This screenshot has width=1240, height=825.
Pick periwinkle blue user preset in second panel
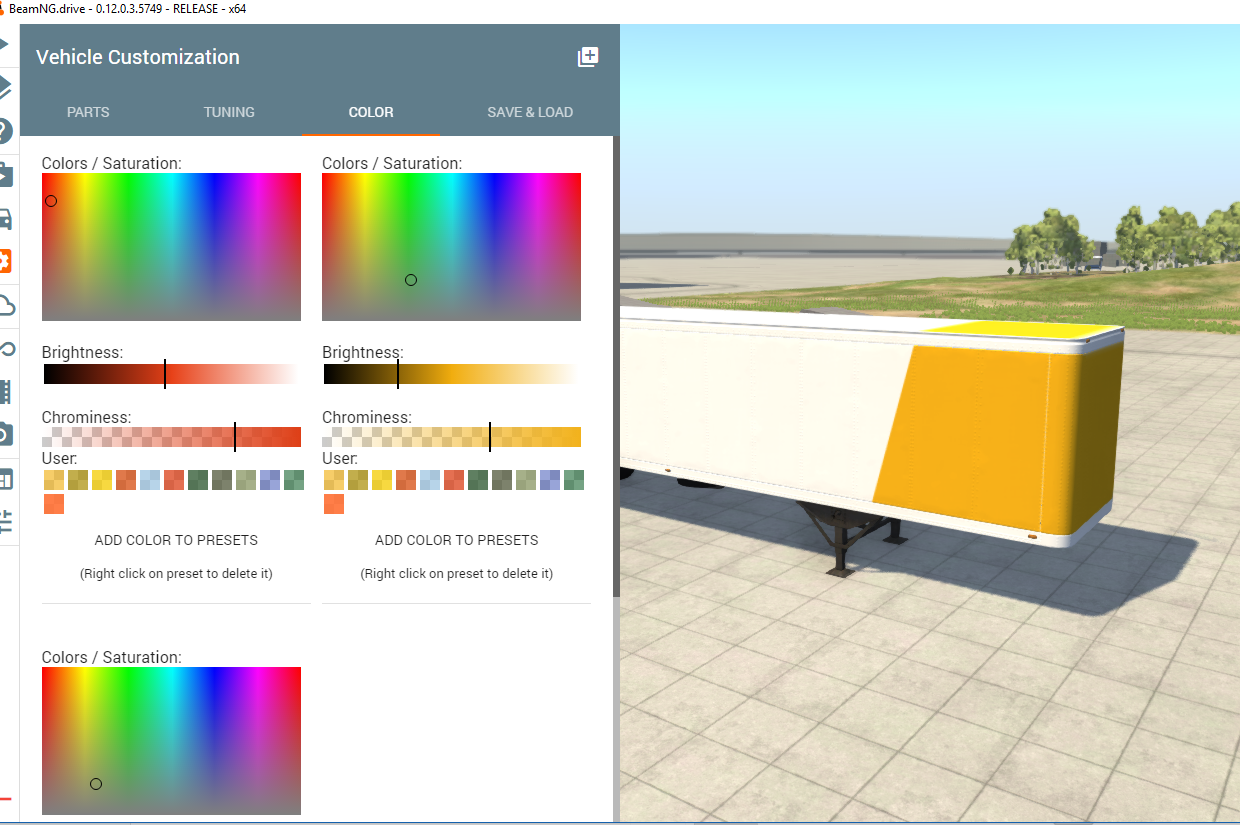(550, 480)
